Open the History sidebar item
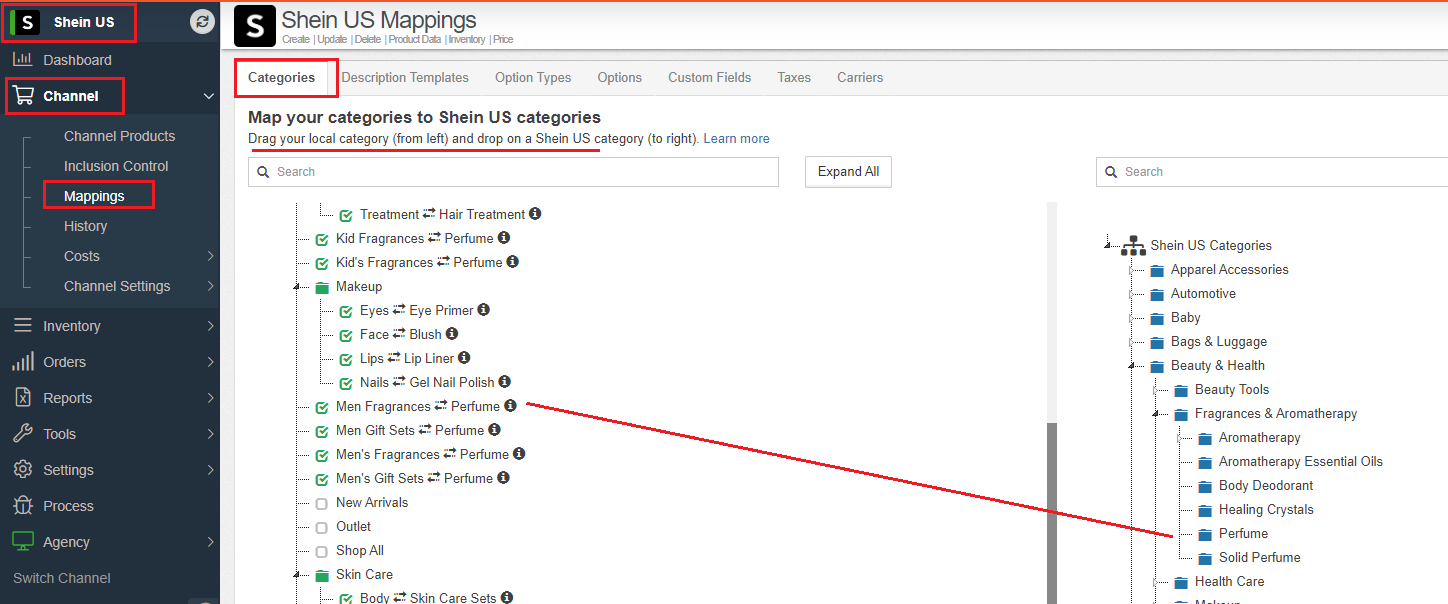Image resolution: width=1448 pixels, height=604 pixels. 85,226
